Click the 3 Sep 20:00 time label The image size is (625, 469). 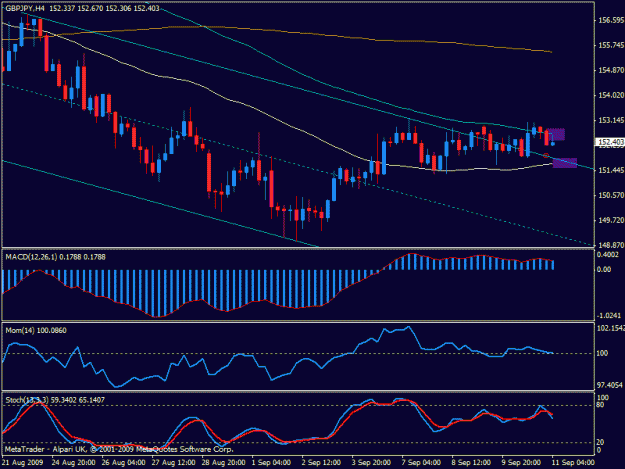point(371,463)
